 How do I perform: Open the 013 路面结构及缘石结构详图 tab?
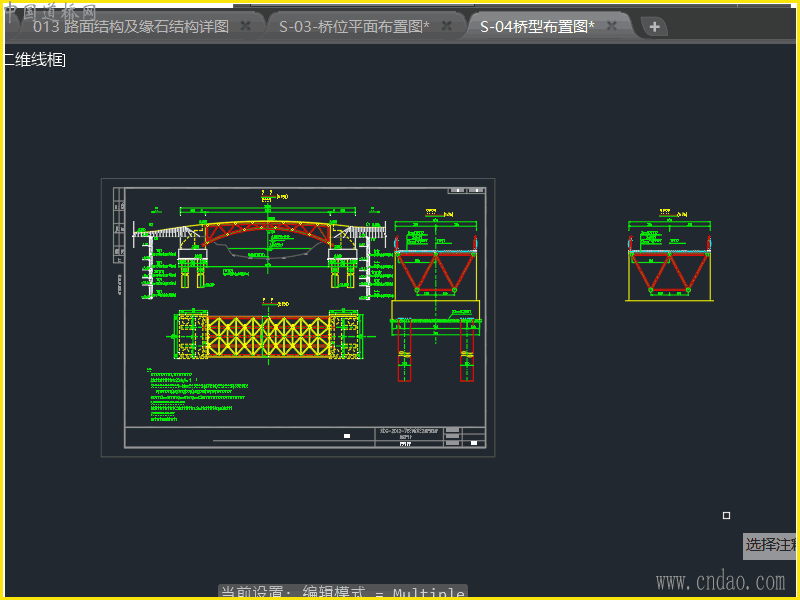(130, 26)
